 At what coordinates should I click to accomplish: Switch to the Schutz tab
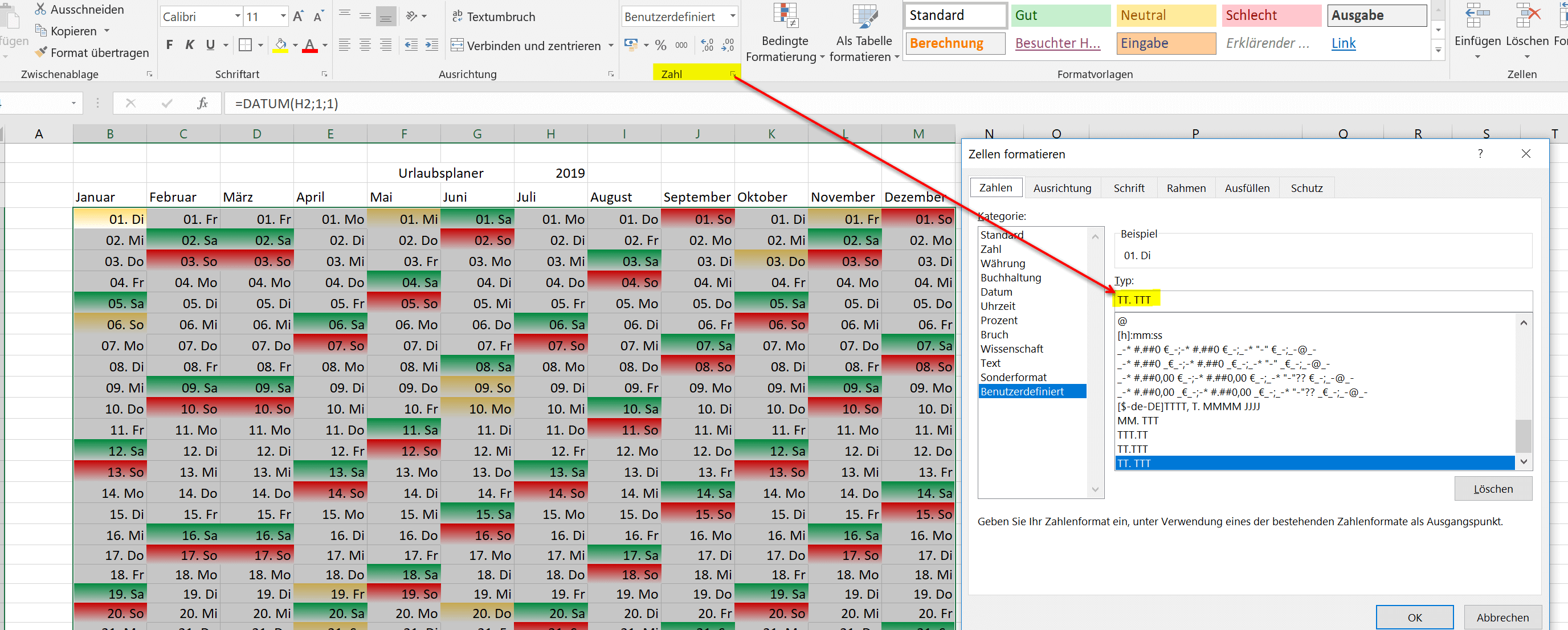pyautogui.click(x=1307, y=188)
